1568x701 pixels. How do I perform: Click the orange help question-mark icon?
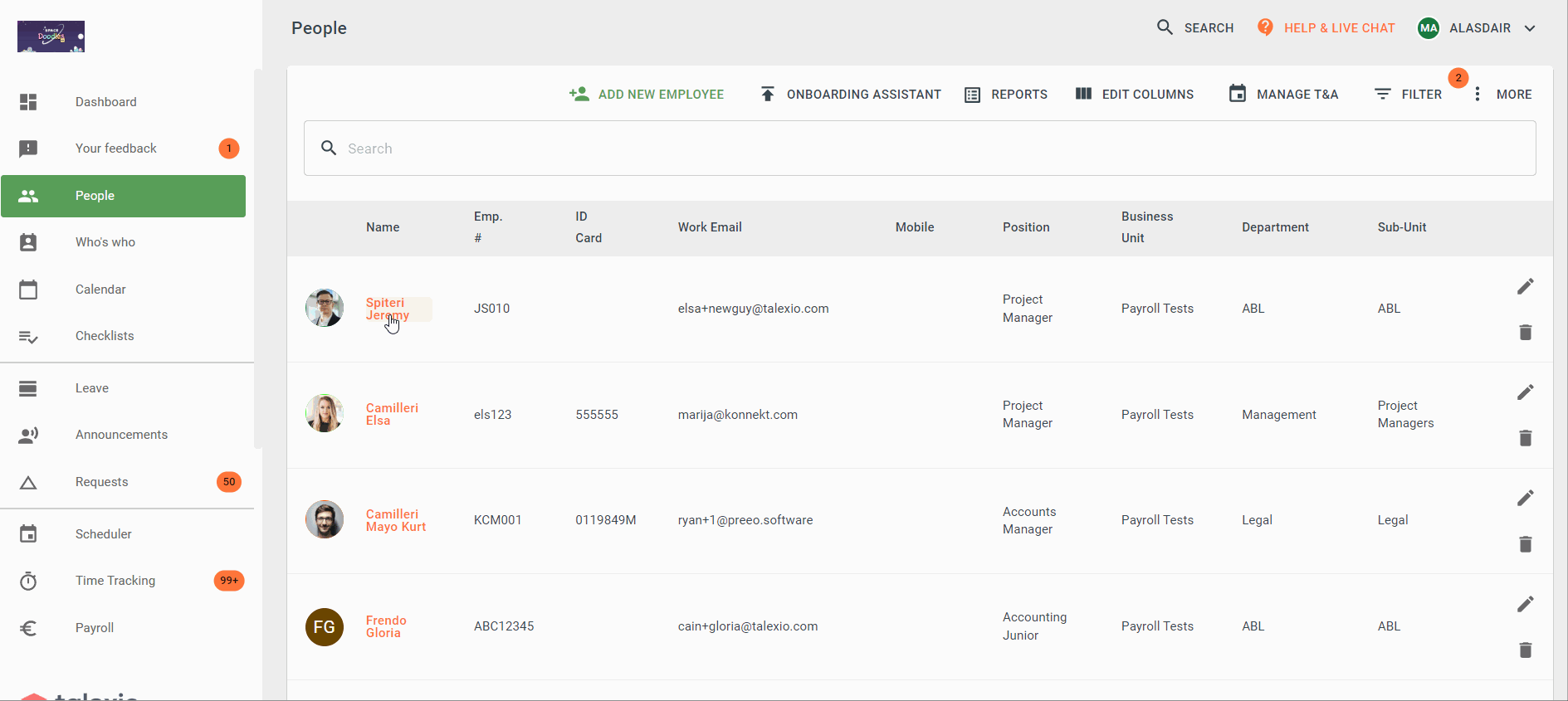pos(1265,27)
